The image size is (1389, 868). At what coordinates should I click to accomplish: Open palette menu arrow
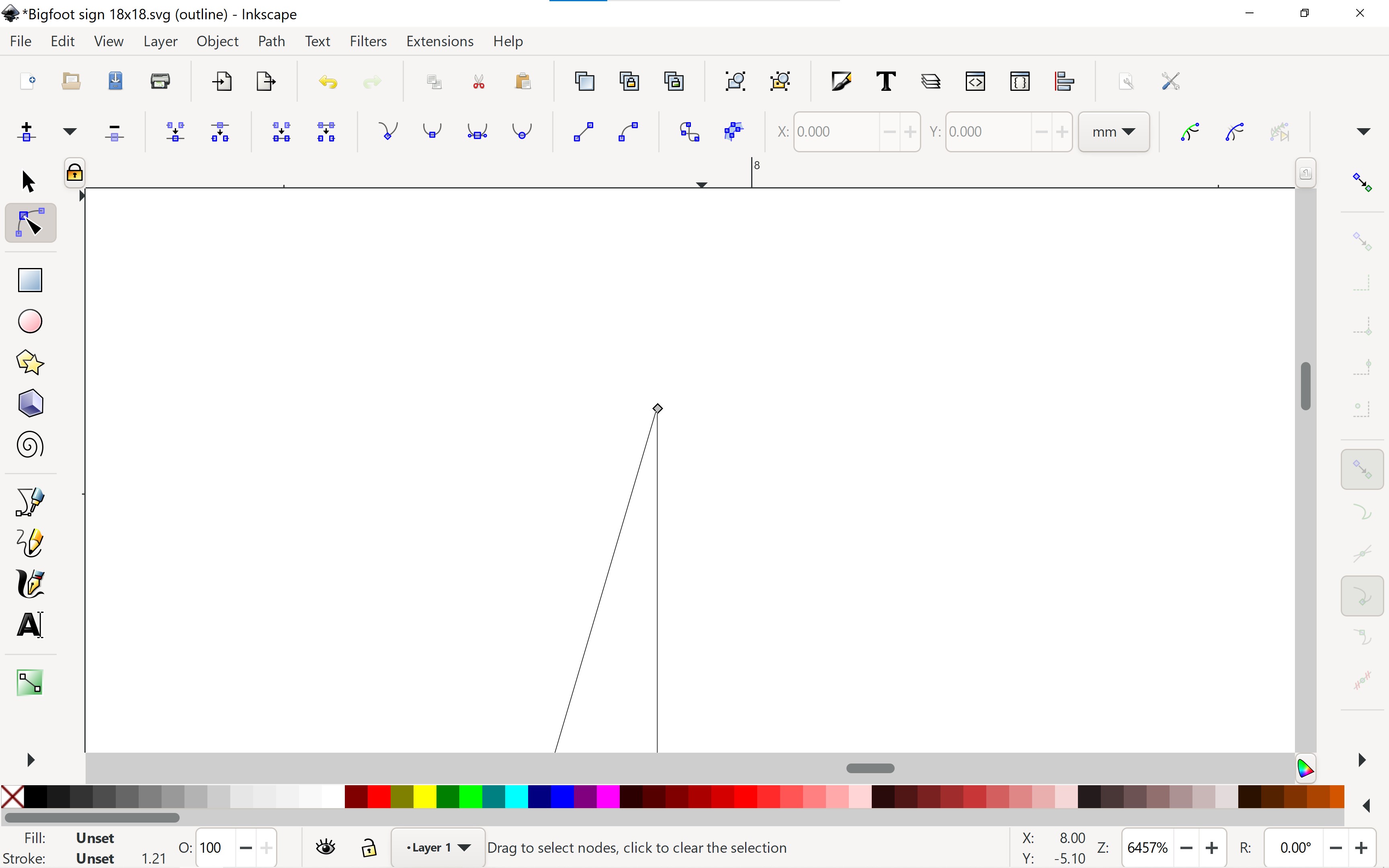click(1366, 806)
